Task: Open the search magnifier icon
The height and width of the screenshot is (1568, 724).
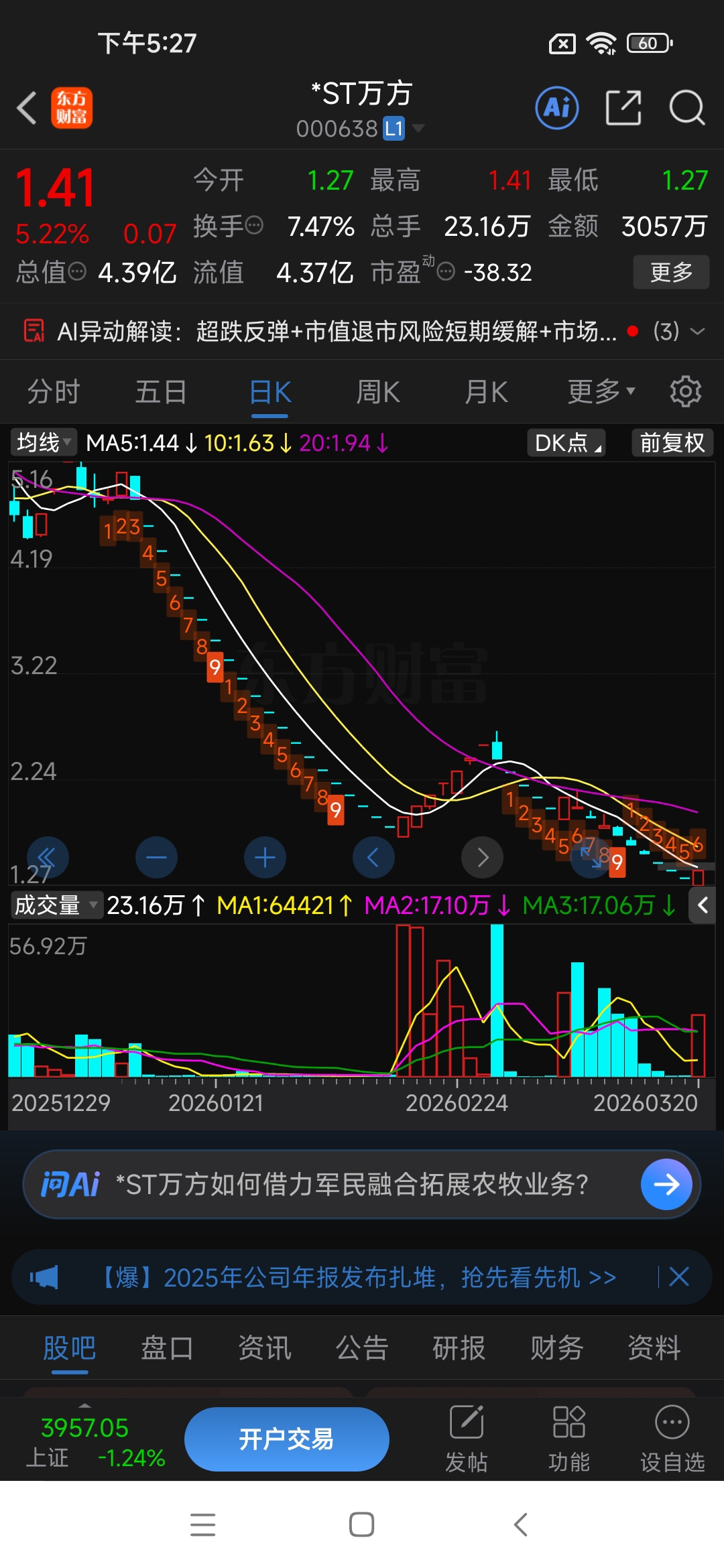Action: pyautogui.click(x=687, y=108)
